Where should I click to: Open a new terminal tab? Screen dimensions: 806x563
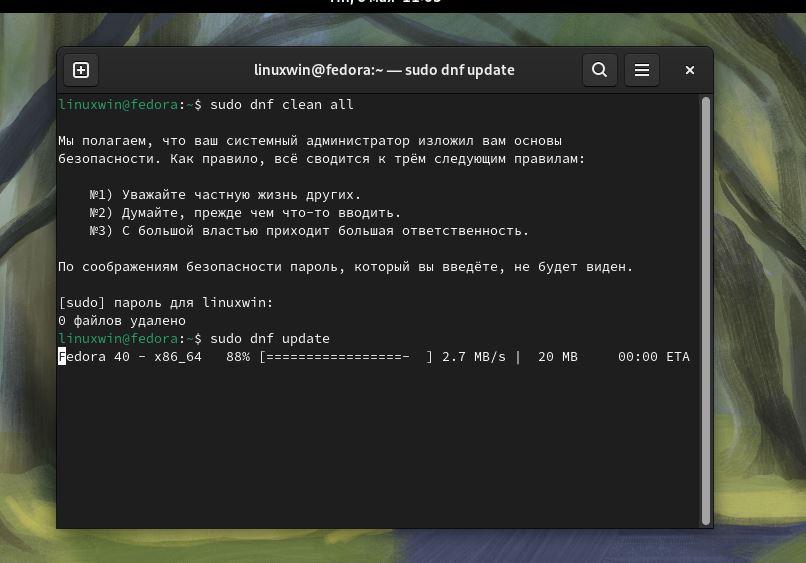[x=81, y=70]
